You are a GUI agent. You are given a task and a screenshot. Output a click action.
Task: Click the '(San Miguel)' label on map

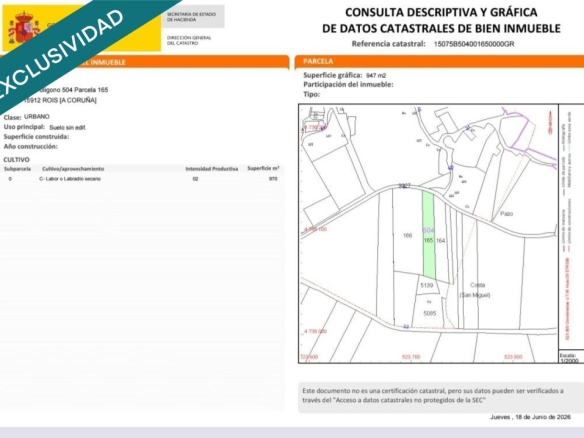tap(475, 295)
